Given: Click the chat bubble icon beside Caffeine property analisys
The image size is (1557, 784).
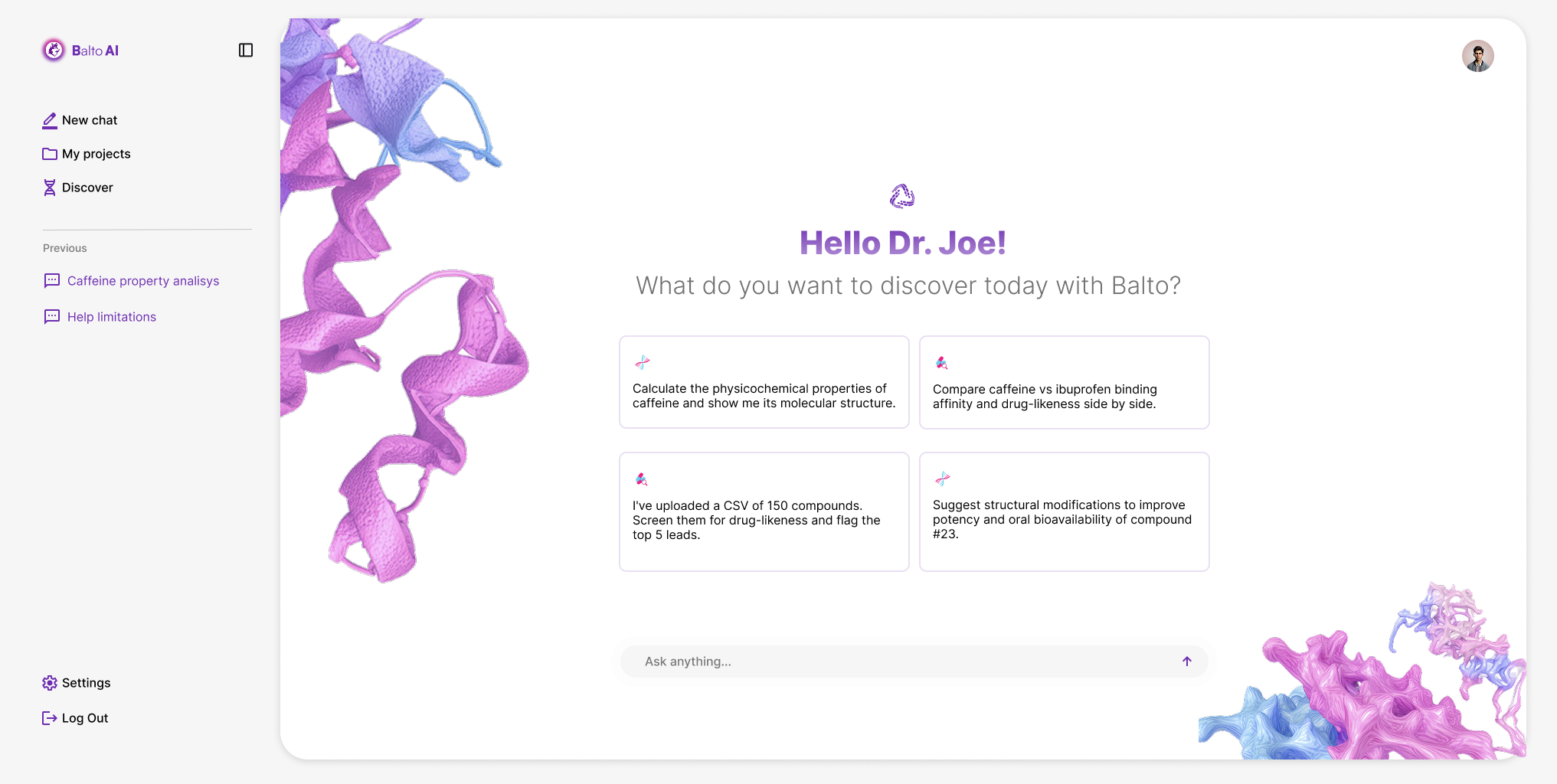Looking at the screenshot, I should (x=51, y=280).
